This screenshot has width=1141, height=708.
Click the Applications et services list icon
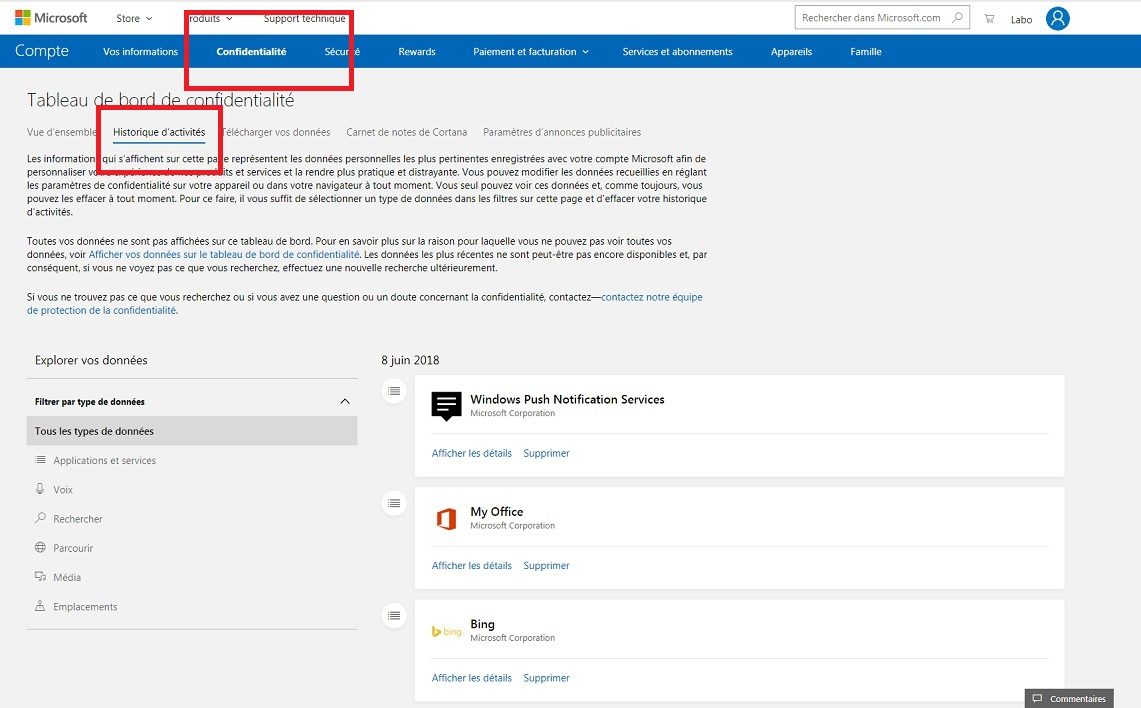40,460
